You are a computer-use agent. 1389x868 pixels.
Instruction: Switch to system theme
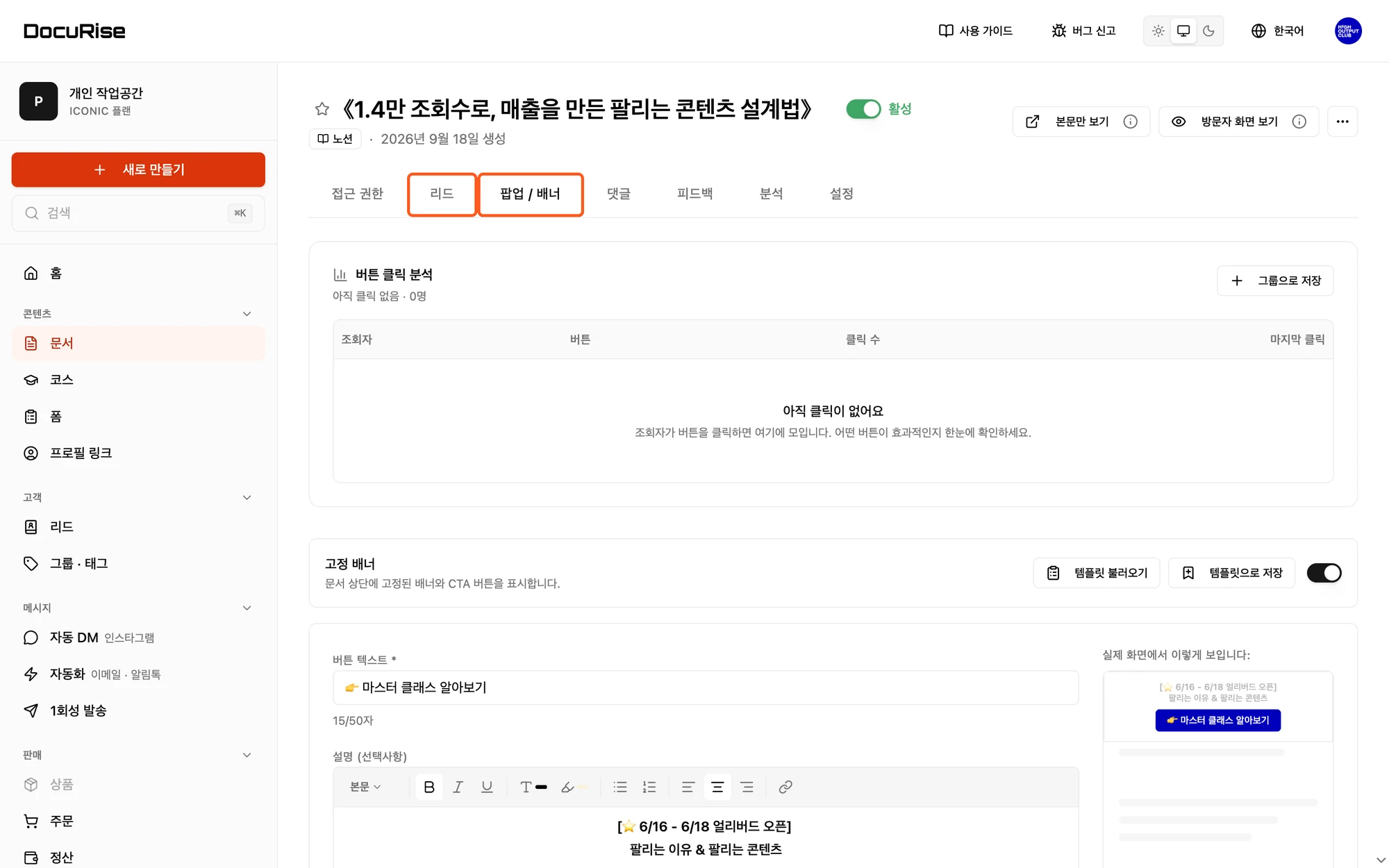(1183, 31)
